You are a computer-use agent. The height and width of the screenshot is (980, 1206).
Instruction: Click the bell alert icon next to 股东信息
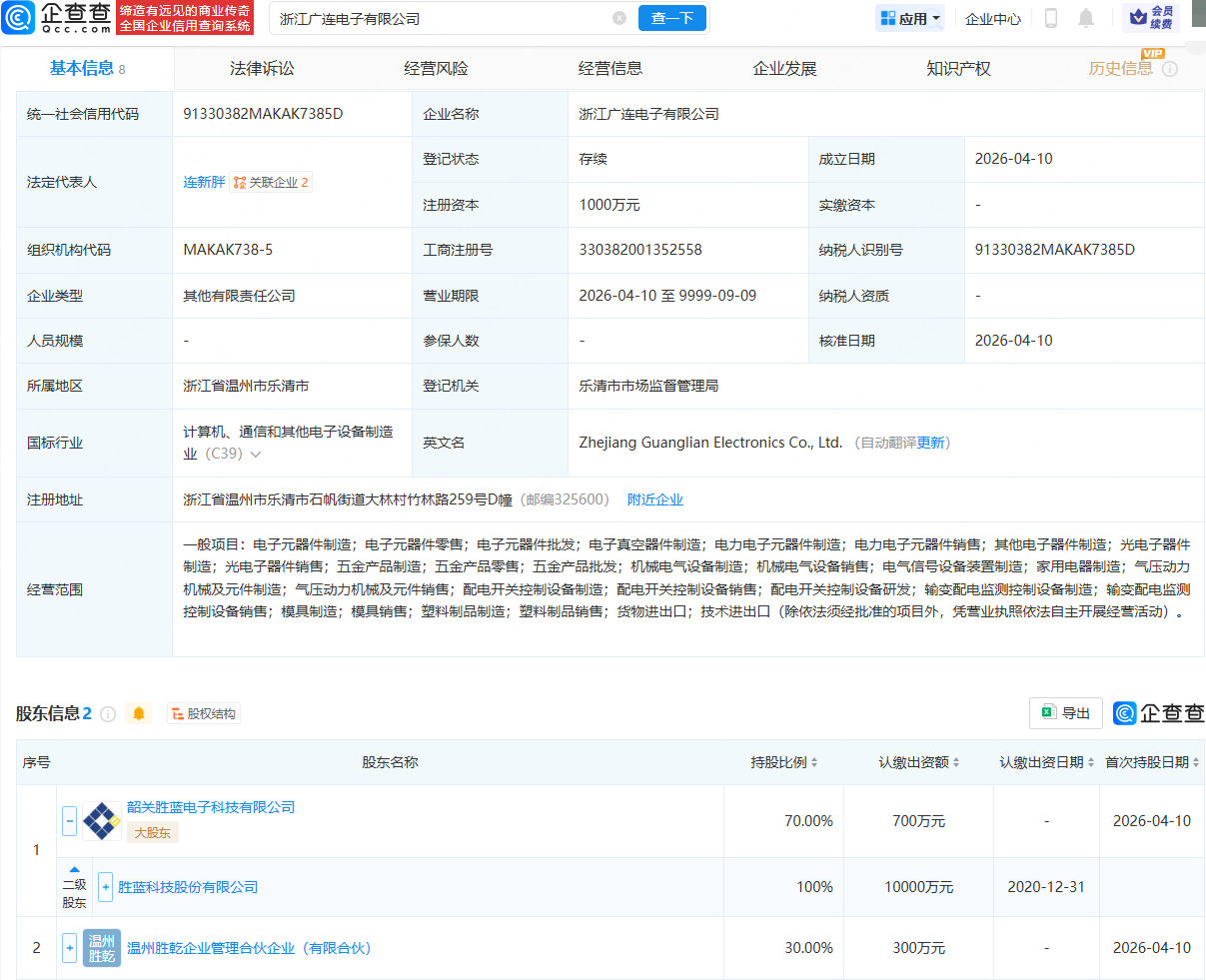coord(139,713)
